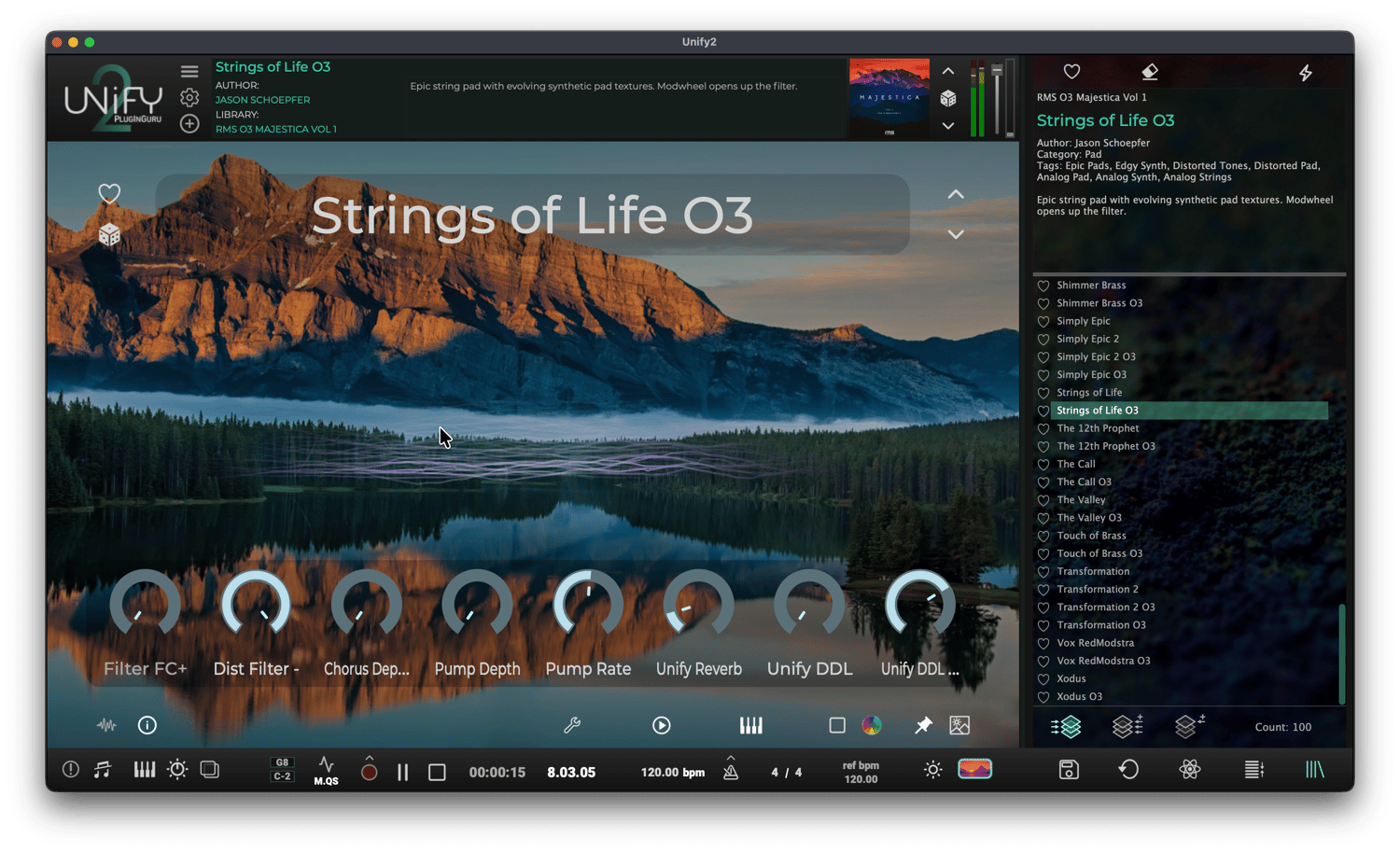Click the master volume fader beside the level meters
This screenshot has width=1400, height=852.
point(997,98)
